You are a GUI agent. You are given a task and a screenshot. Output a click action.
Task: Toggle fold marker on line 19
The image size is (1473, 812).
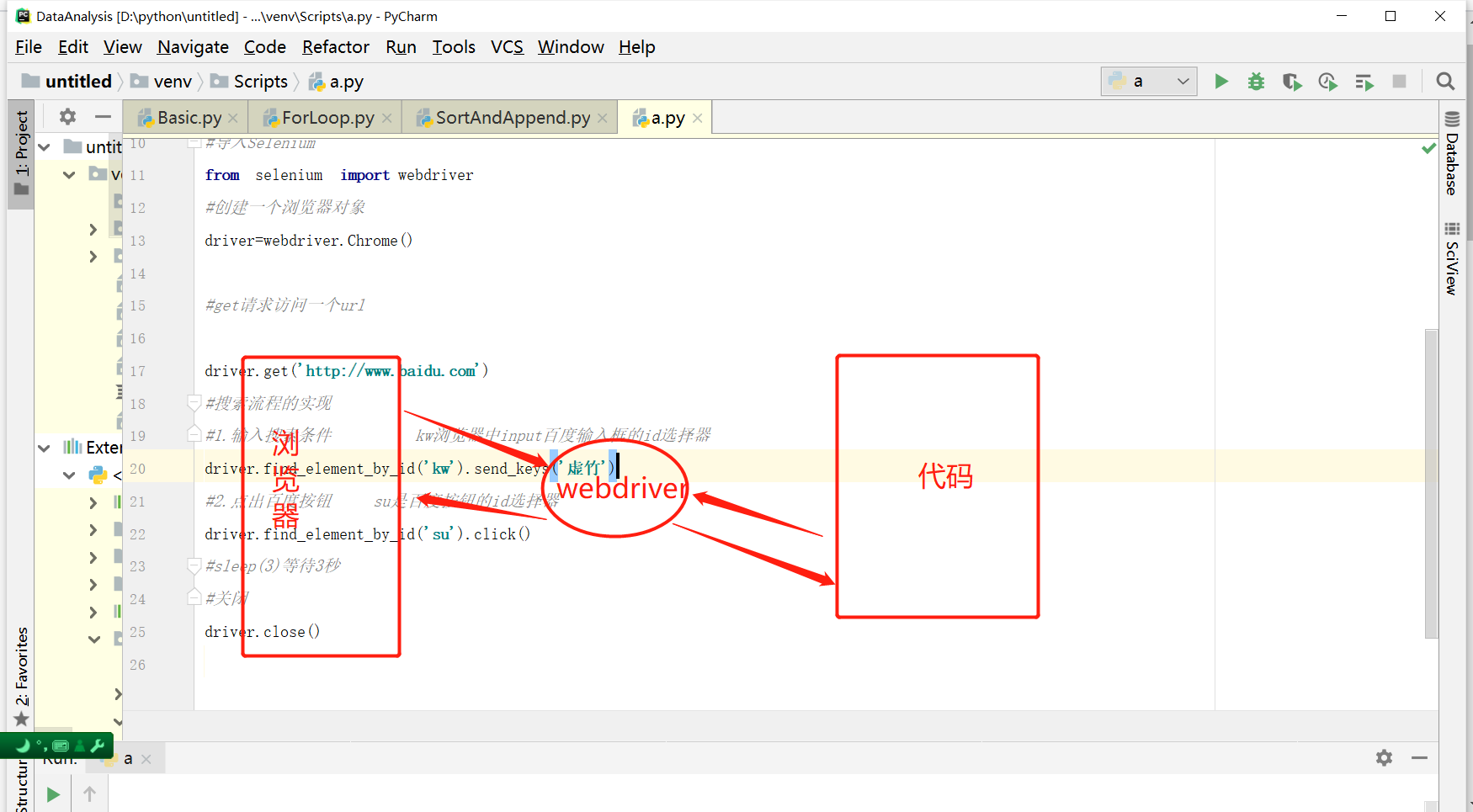tap(194, 435)
